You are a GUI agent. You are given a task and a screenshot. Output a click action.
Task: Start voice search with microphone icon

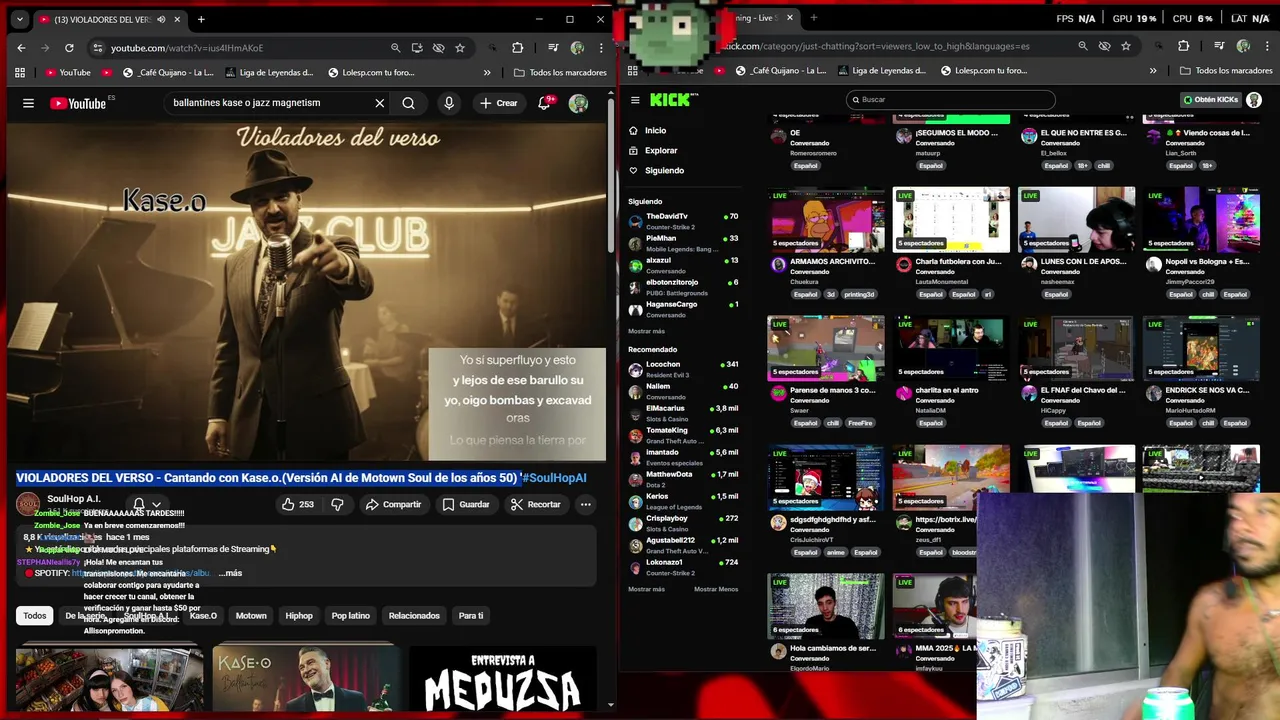(x=449, y=103)
